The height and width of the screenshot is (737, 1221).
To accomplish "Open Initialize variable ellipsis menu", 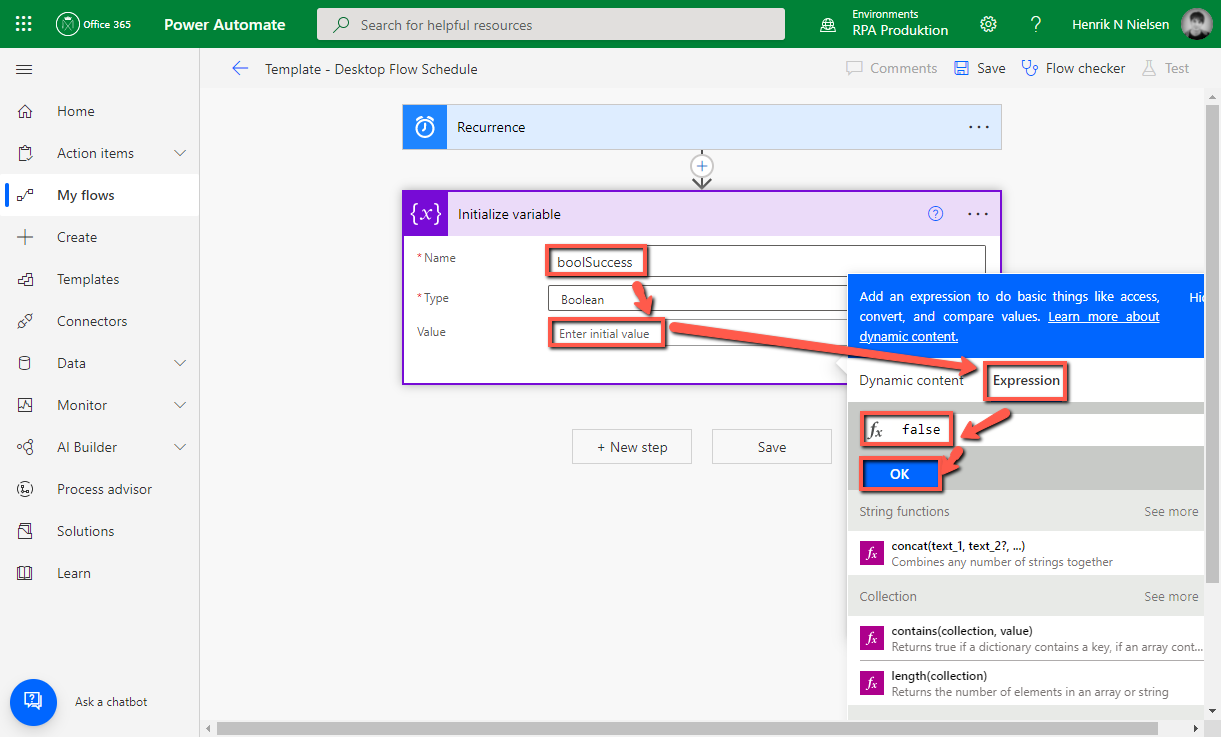I will (979, 214).
